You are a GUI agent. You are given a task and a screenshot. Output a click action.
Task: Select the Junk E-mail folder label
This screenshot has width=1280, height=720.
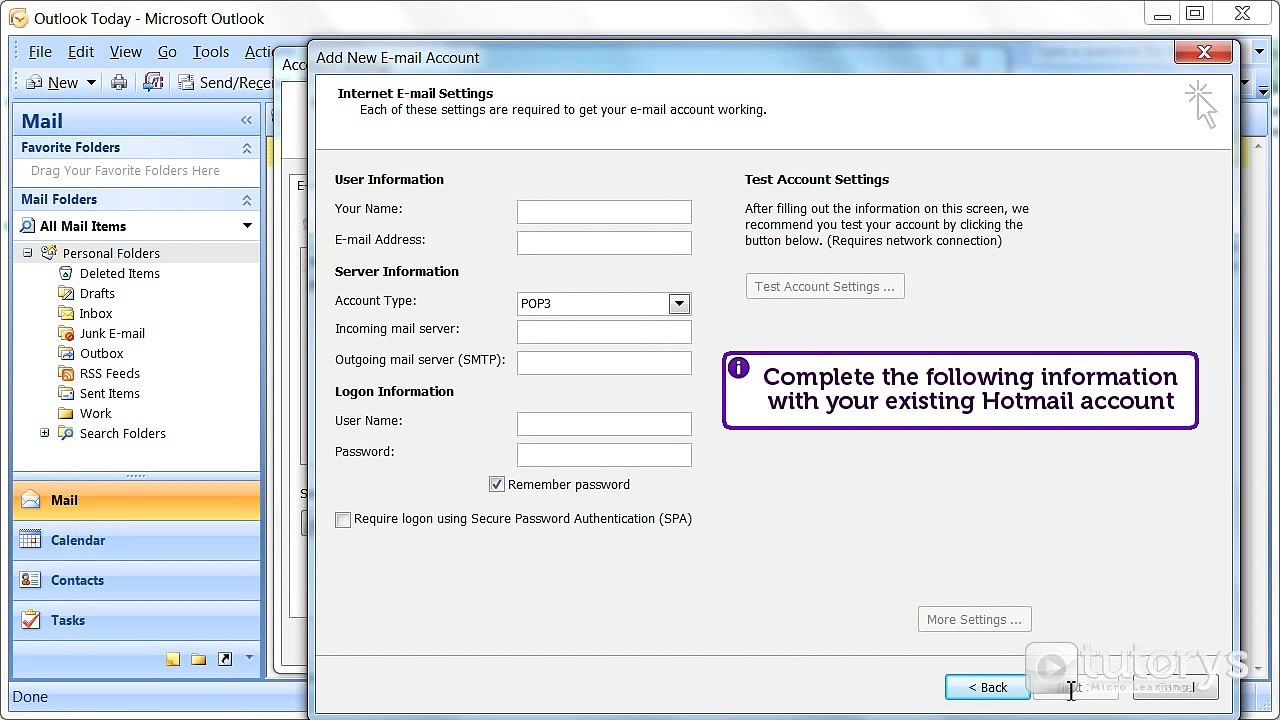pyautogui.click(x=112, y=333)
